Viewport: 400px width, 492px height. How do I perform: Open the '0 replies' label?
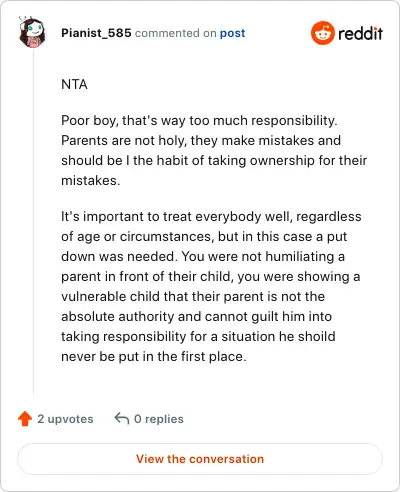pyautogui.click(x=159, y=419)
